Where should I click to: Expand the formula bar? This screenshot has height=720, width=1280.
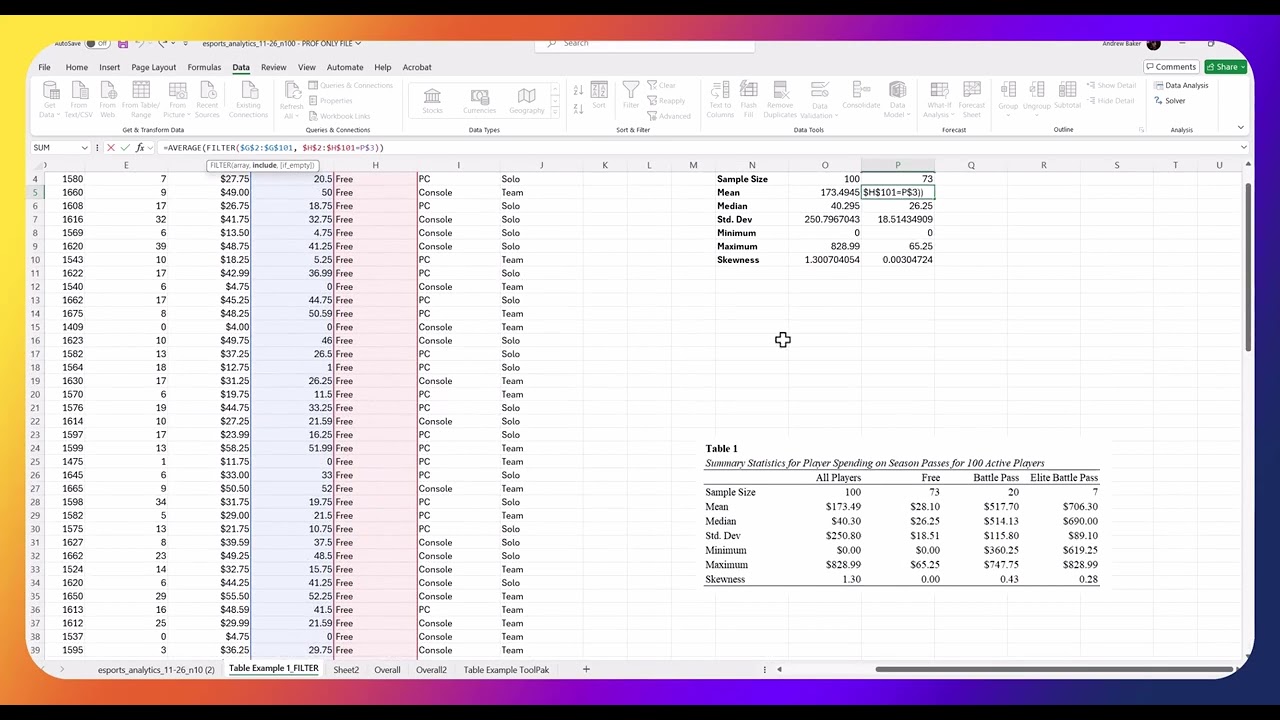pos(1243,148)
